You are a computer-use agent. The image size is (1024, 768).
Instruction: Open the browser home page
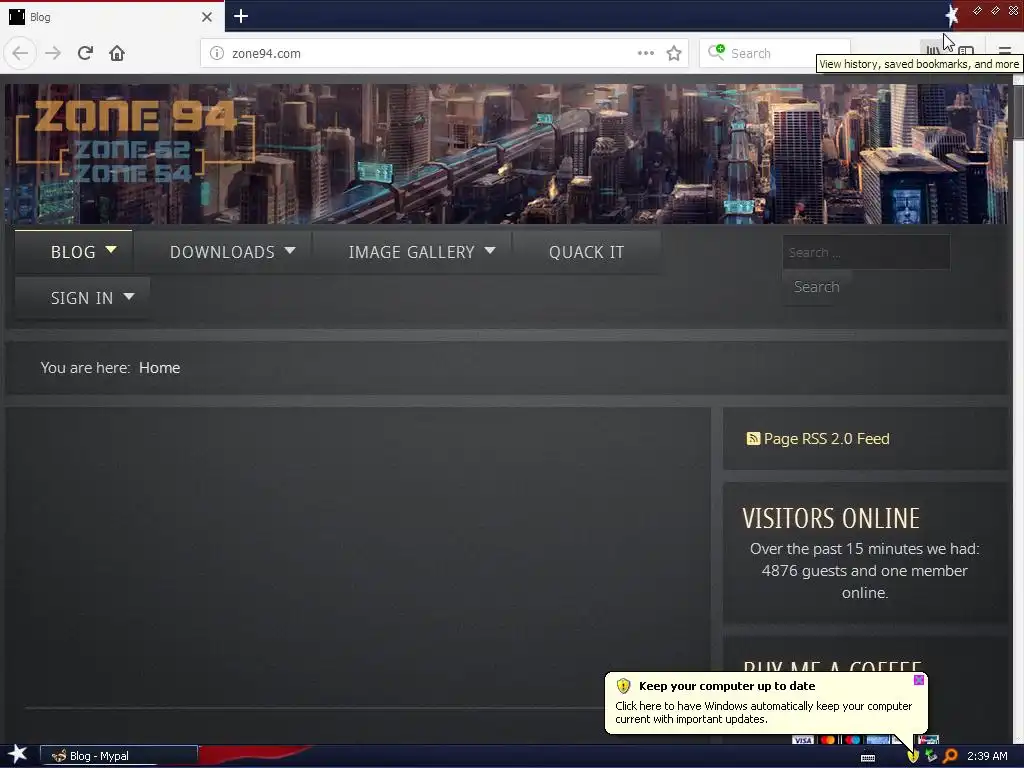click(x=117, y=53)
